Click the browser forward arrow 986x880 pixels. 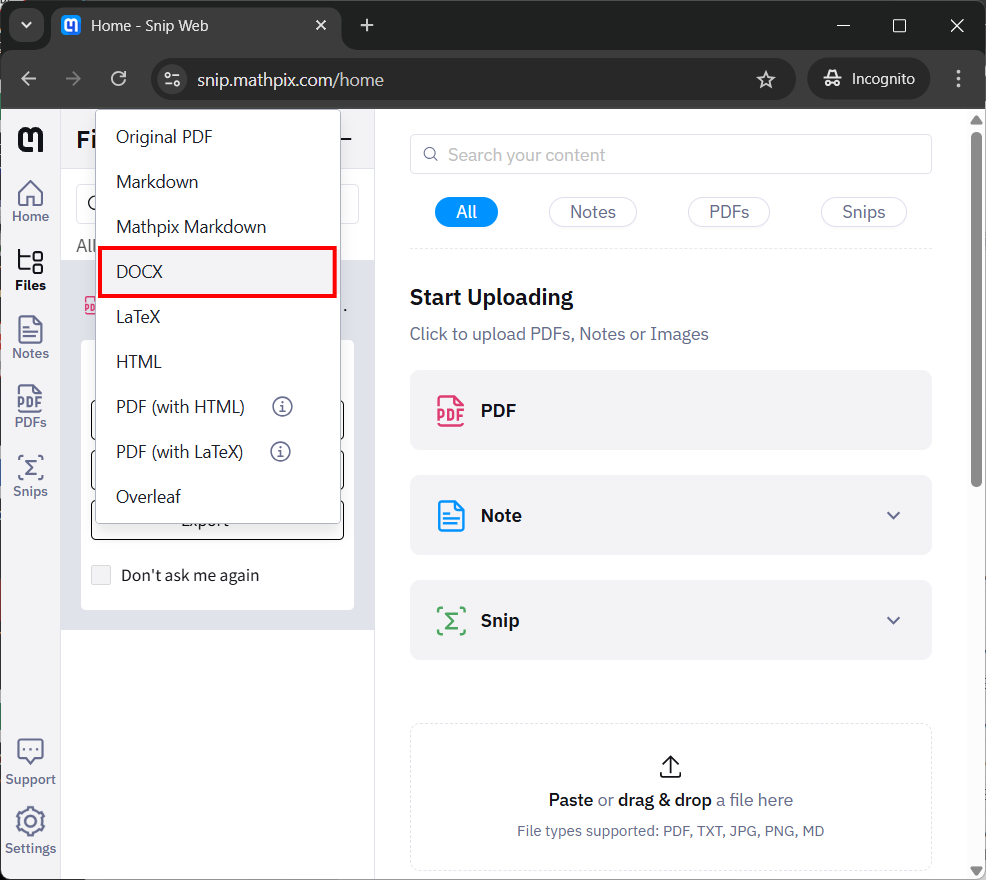74,79
